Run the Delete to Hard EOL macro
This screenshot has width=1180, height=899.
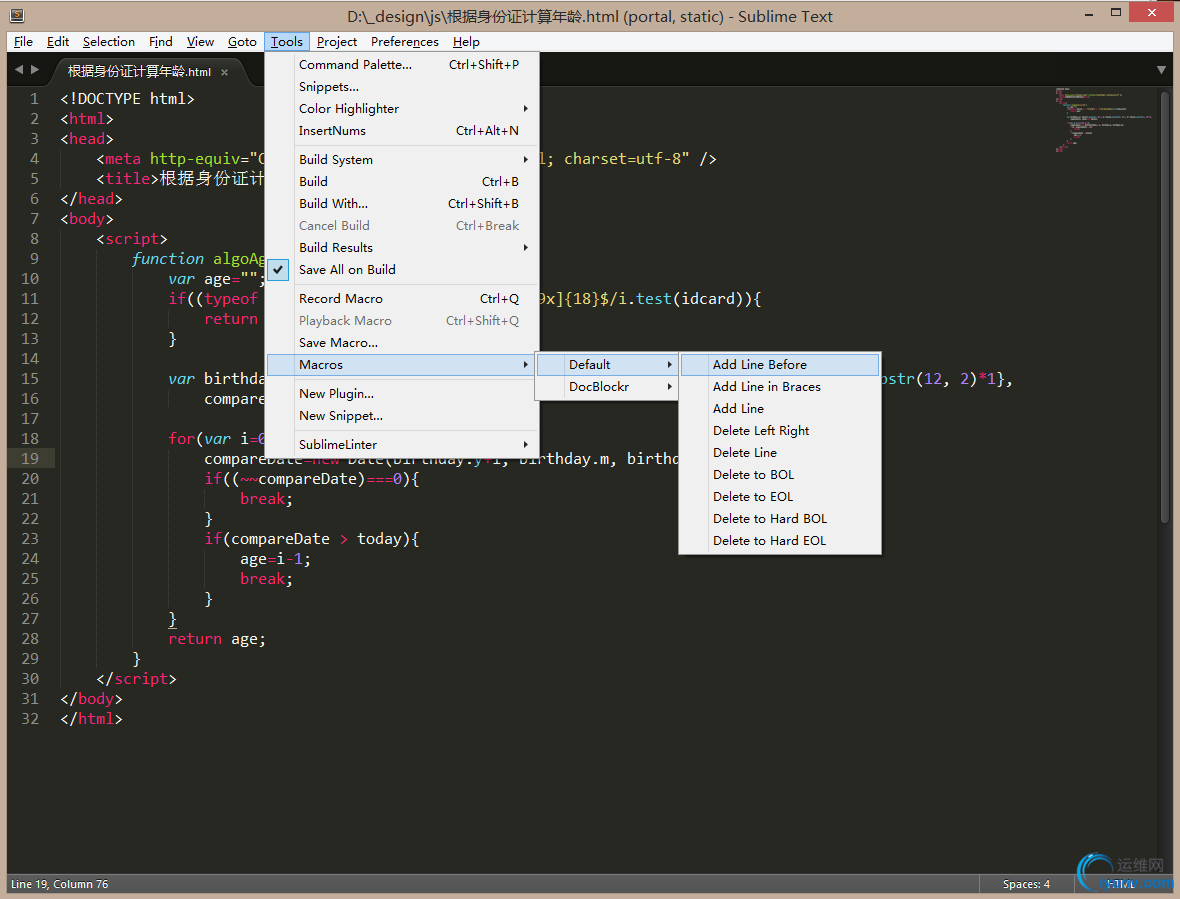pyautogui.click(x=780, y=540)
